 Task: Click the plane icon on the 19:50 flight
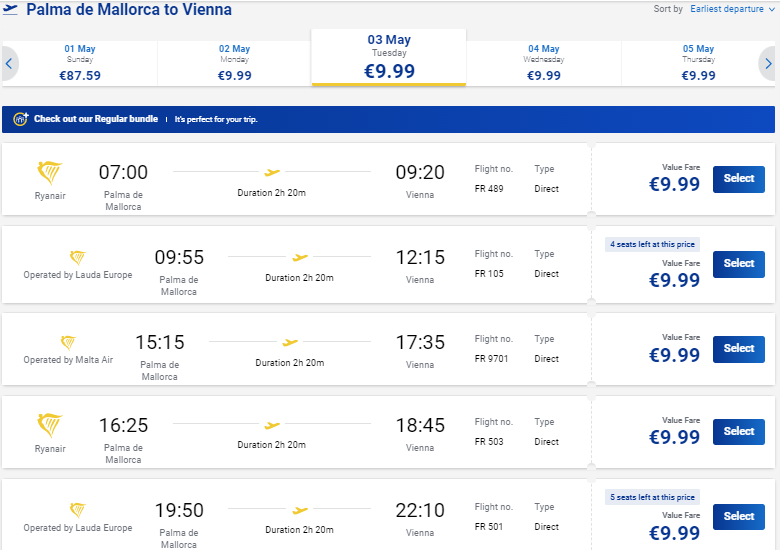pos(300,510)
